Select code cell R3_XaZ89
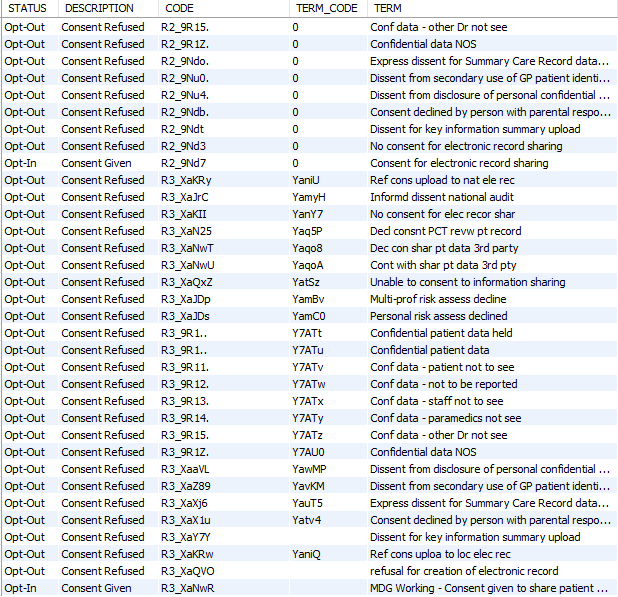Image resolution: width=618 pixels, height=597 pixels. point(185,485)
